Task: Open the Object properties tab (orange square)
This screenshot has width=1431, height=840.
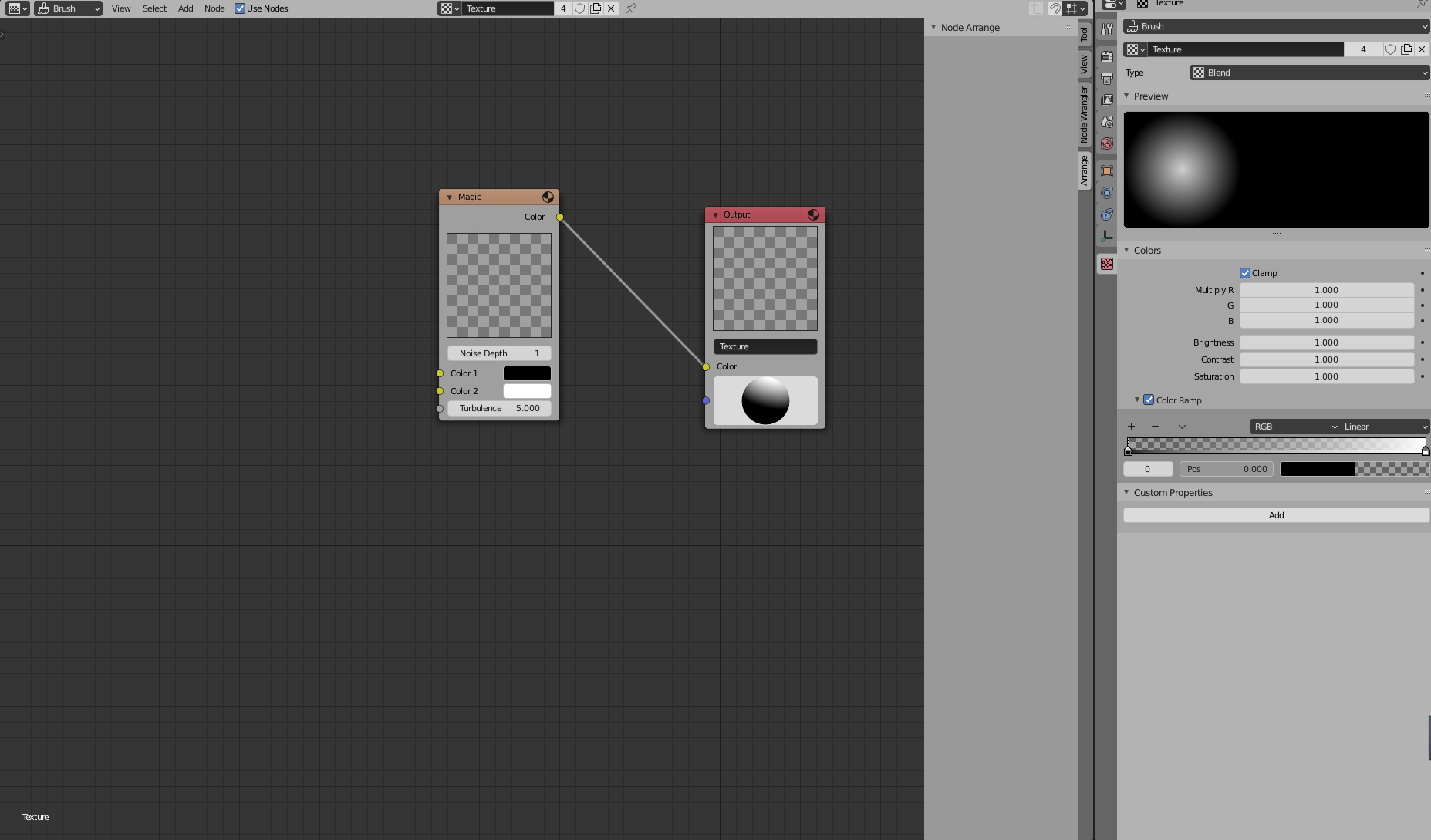Action: pos(1107,171)
